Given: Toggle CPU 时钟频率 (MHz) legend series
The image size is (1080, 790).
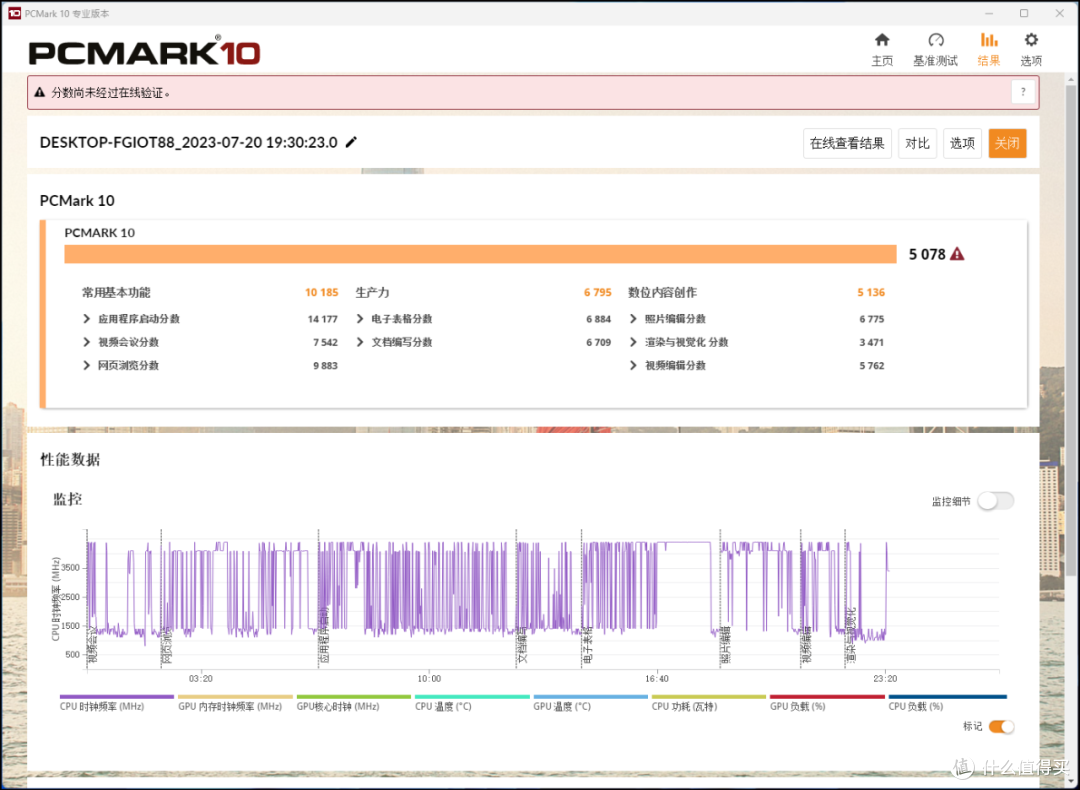Looking at the screenshot, I should [116, 703].
